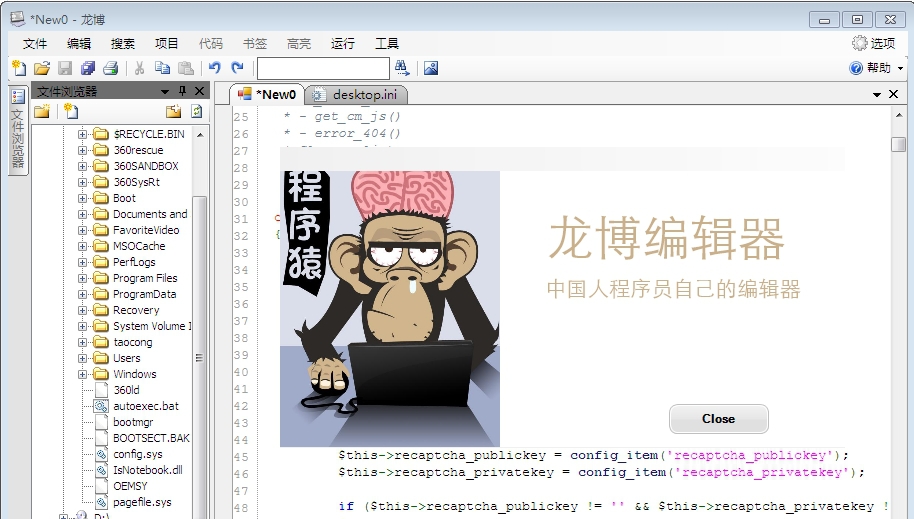914x519 pixels.
Task: Refresh the file browser list
Action: tap(197, 111)
